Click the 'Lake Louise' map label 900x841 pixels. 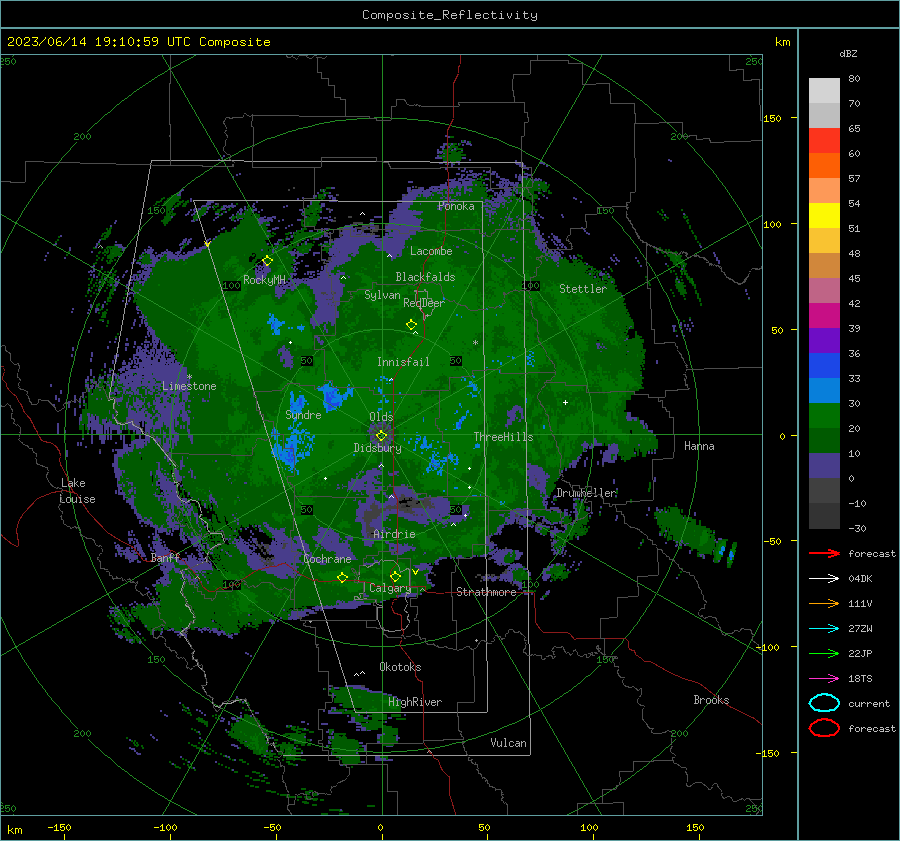[x=77, y=491]
